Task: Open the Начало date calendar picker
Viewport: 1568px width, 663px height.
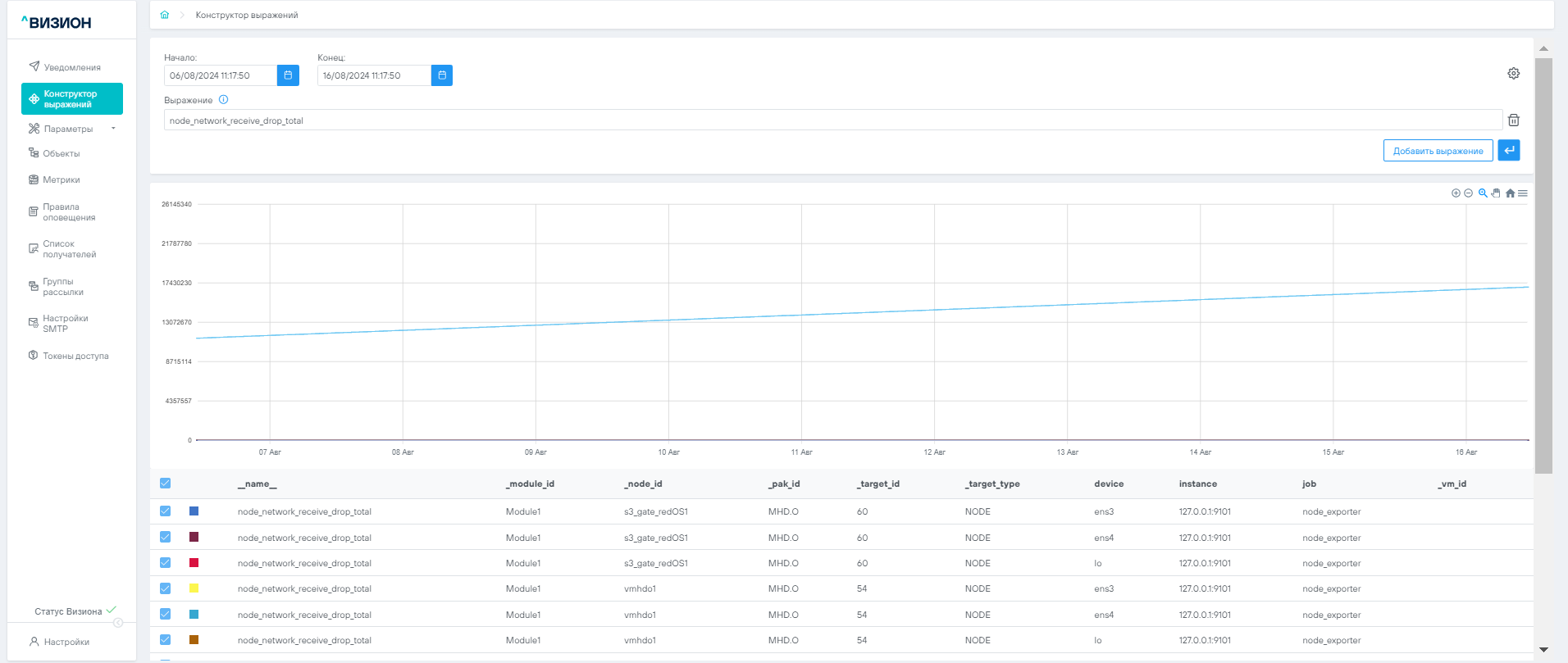Action: point(288,75)
